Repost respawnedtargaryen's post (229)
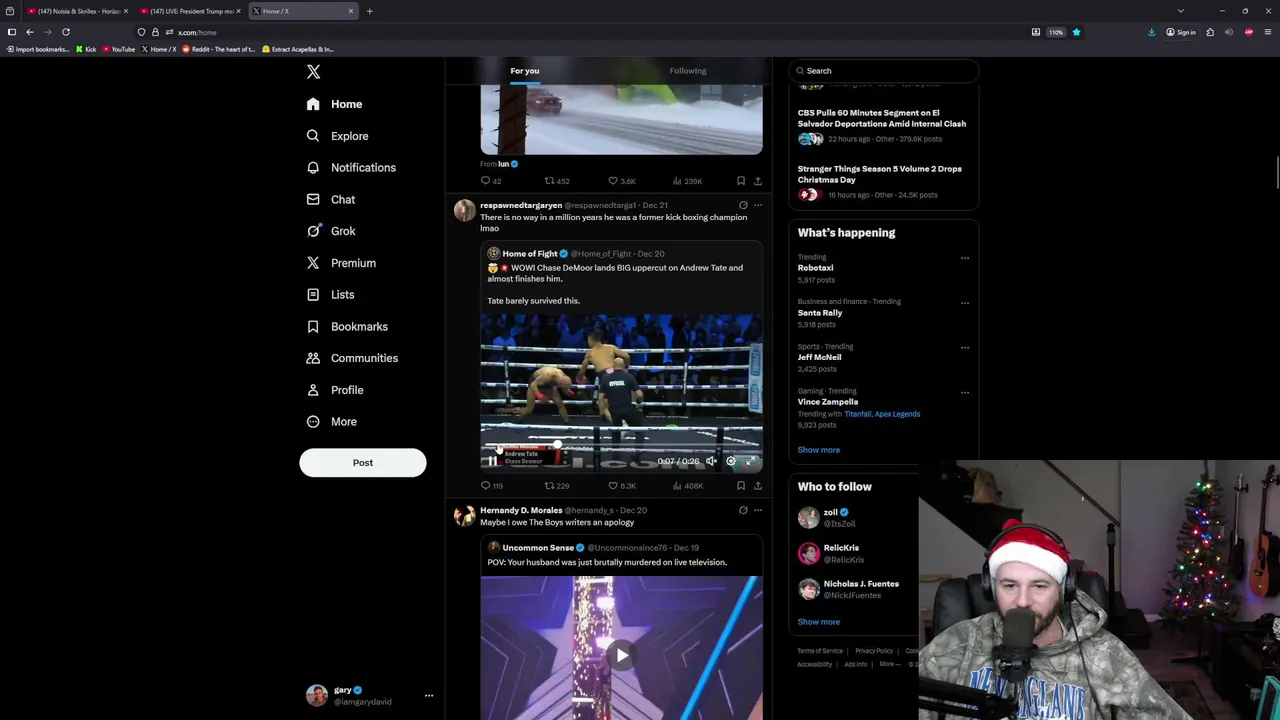The width and height of the screenshot is (1280, 720). click(557, 486)
